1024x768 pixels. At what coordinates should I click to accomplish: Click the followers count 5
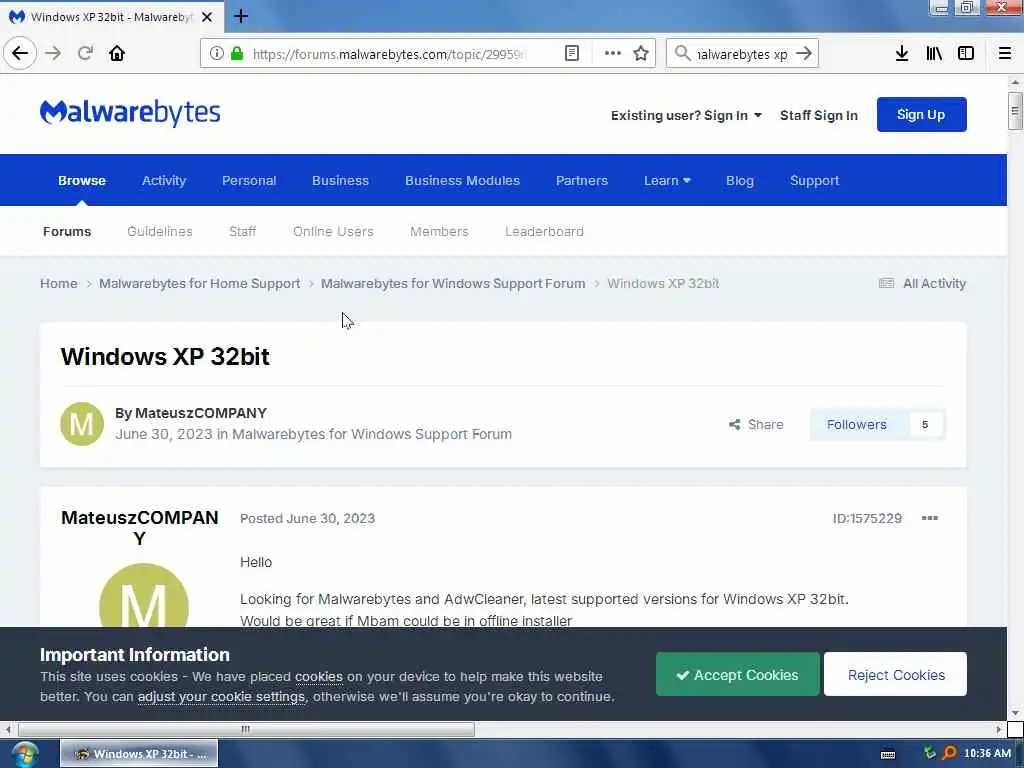tap(925, 424)
